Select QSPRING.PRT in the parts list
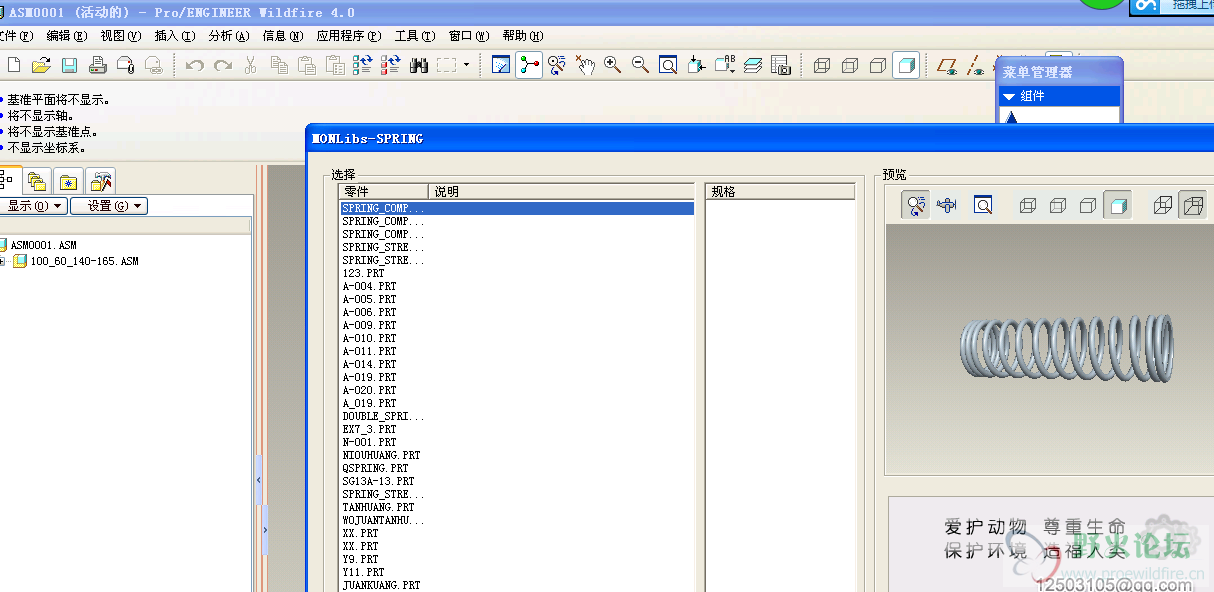Image resolution: width=1214 pixels, height=592 pixels. tap(375, 468)
